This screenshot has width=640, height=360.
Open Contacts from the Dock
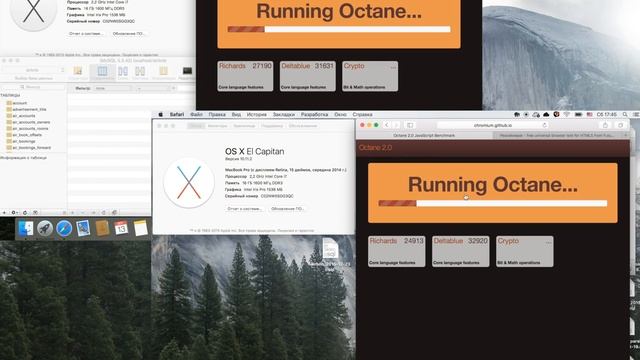click(102, 228)
